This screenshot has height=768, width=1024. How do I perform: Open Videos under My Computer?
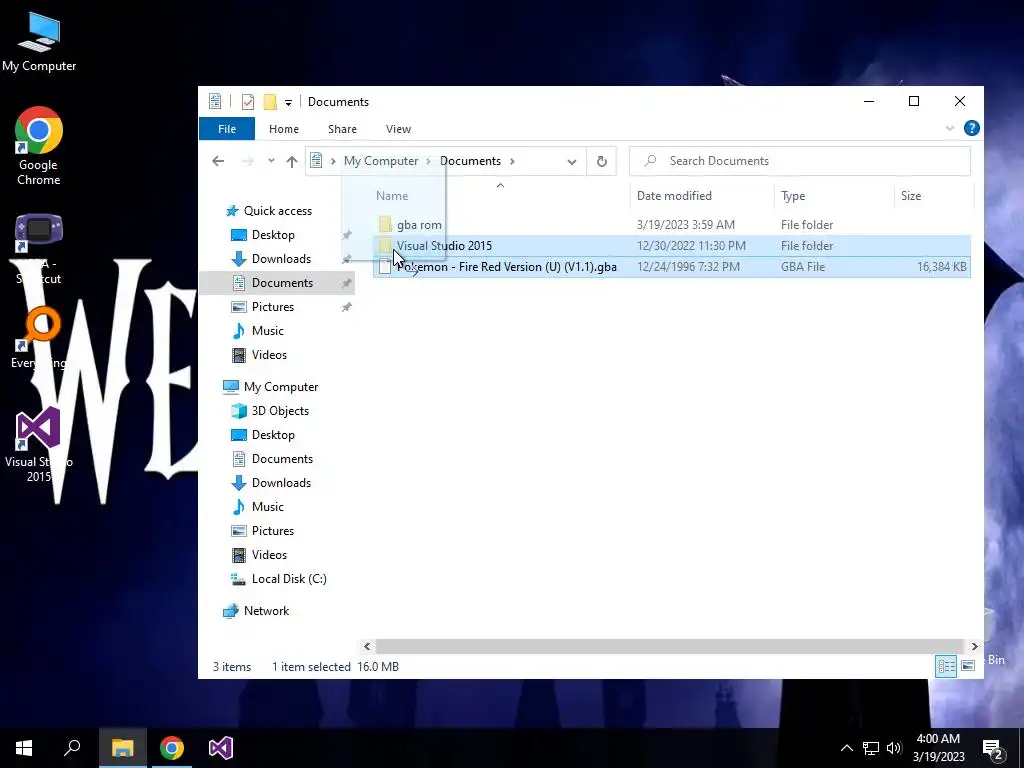point(269,555)
